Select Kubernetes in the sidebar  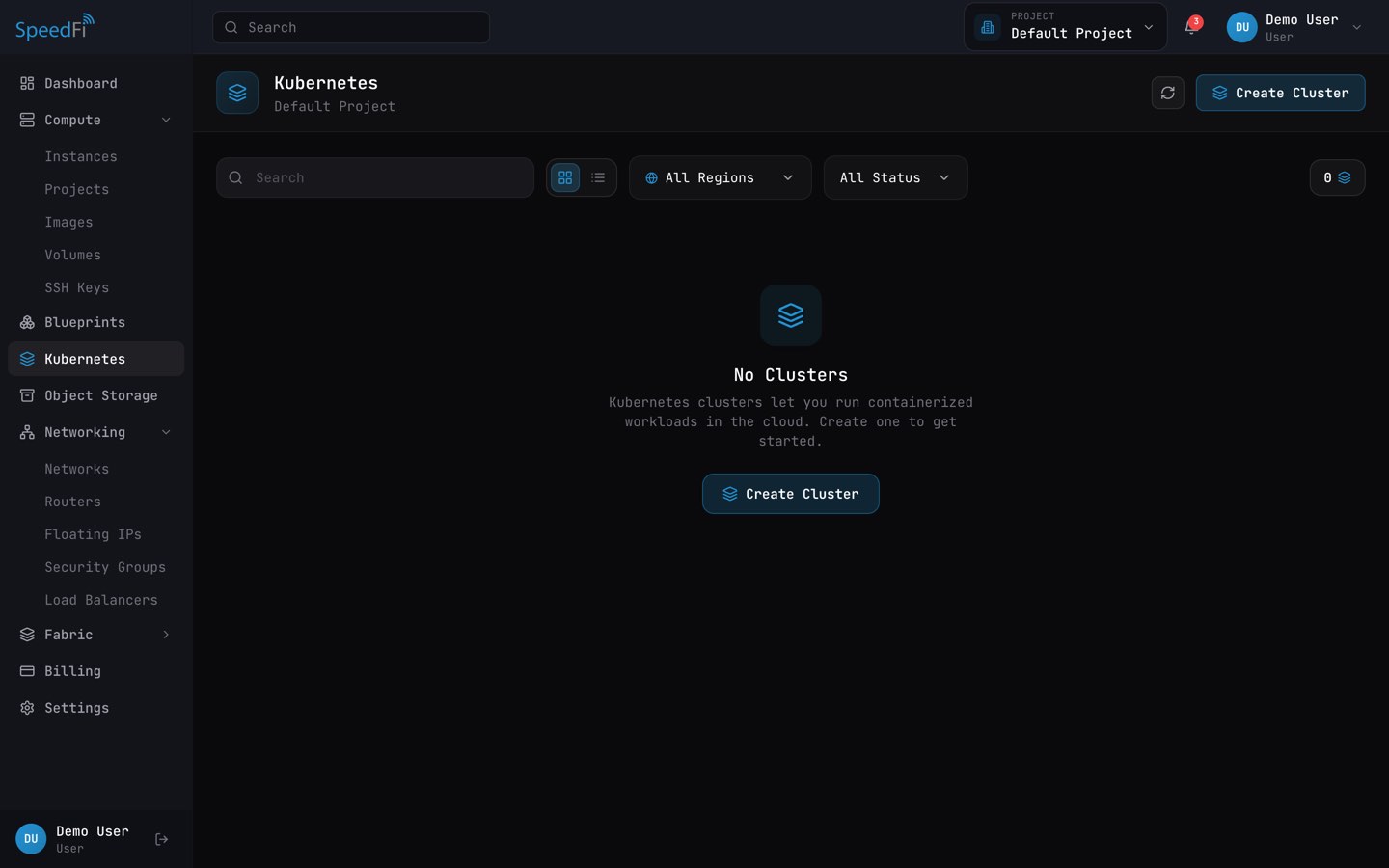(95, 359)
